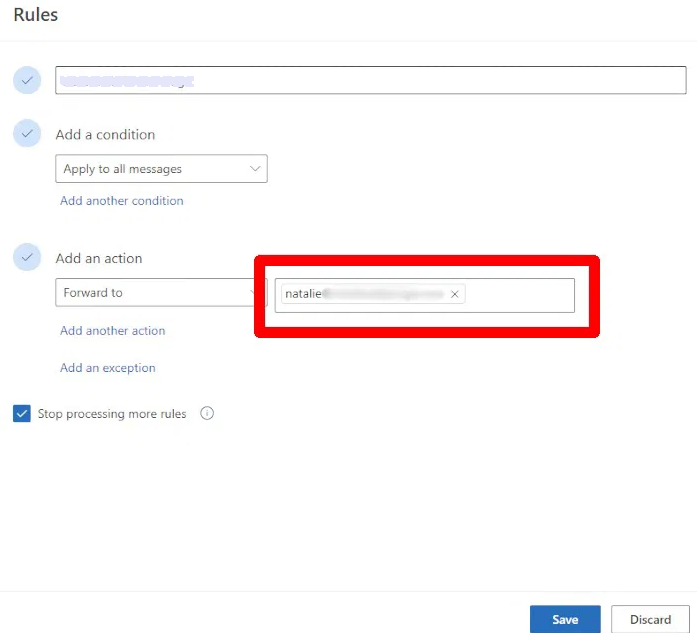The height and width of the screenshot is (633, 697).
Task: Click the checkmark circle beside the rule name
Action: point(27,80)
